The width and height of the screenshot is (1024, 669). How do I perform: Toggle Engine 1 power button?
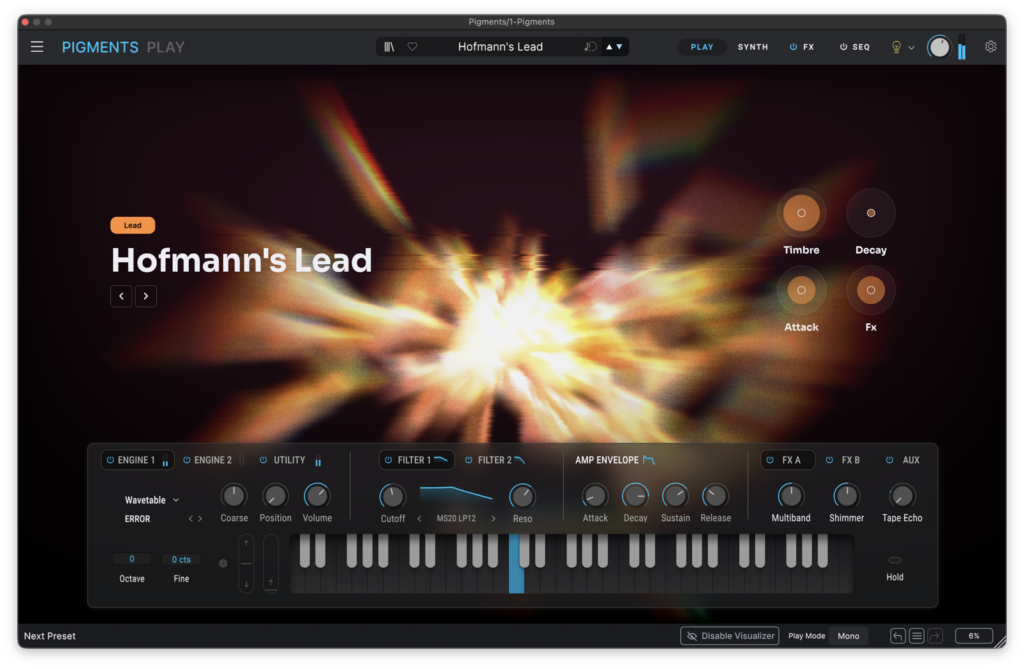point(110,460)
